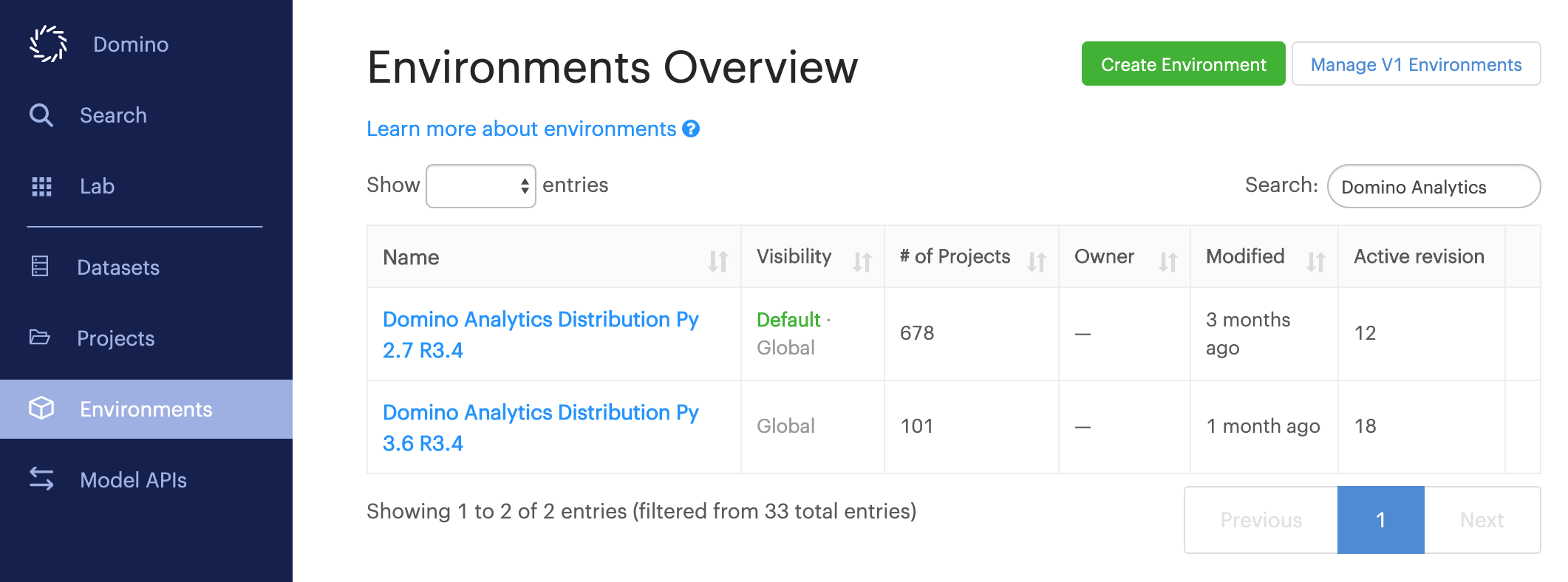This screenshot has width=1568, height=582.
Task: Click the Projects folder icon
Action: [40, 338]
